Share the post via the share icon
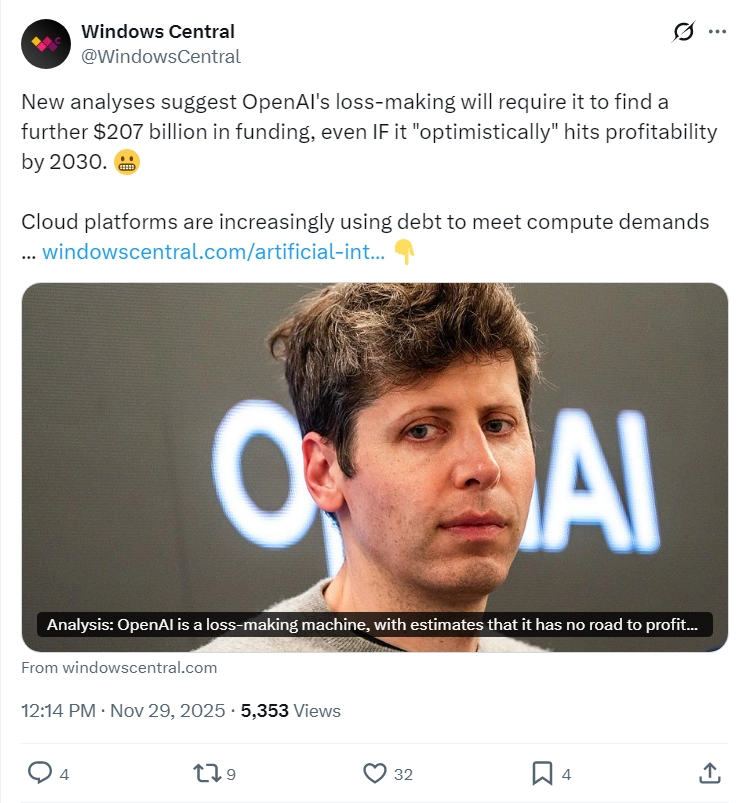The image size is (749, 803). click(x=710, y=772)
